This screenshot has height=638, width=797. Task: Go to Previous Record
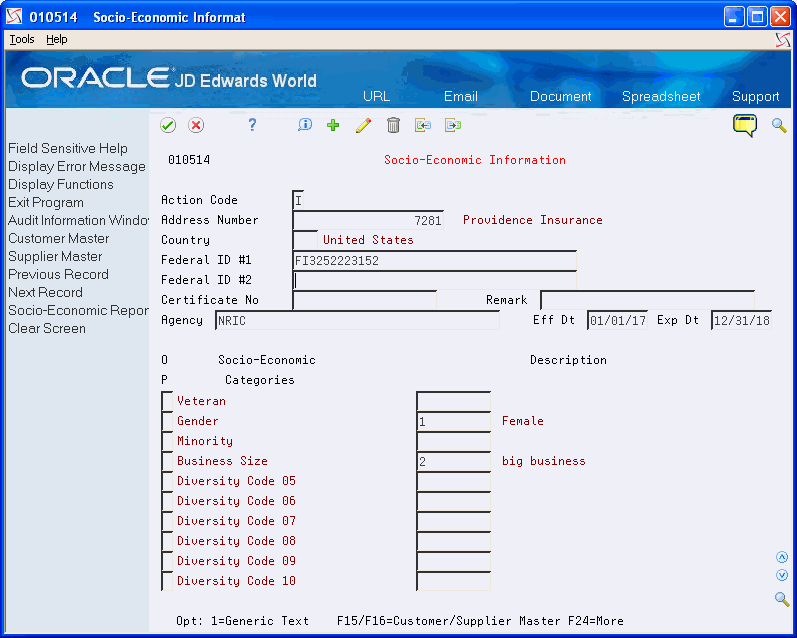point(58,275)
